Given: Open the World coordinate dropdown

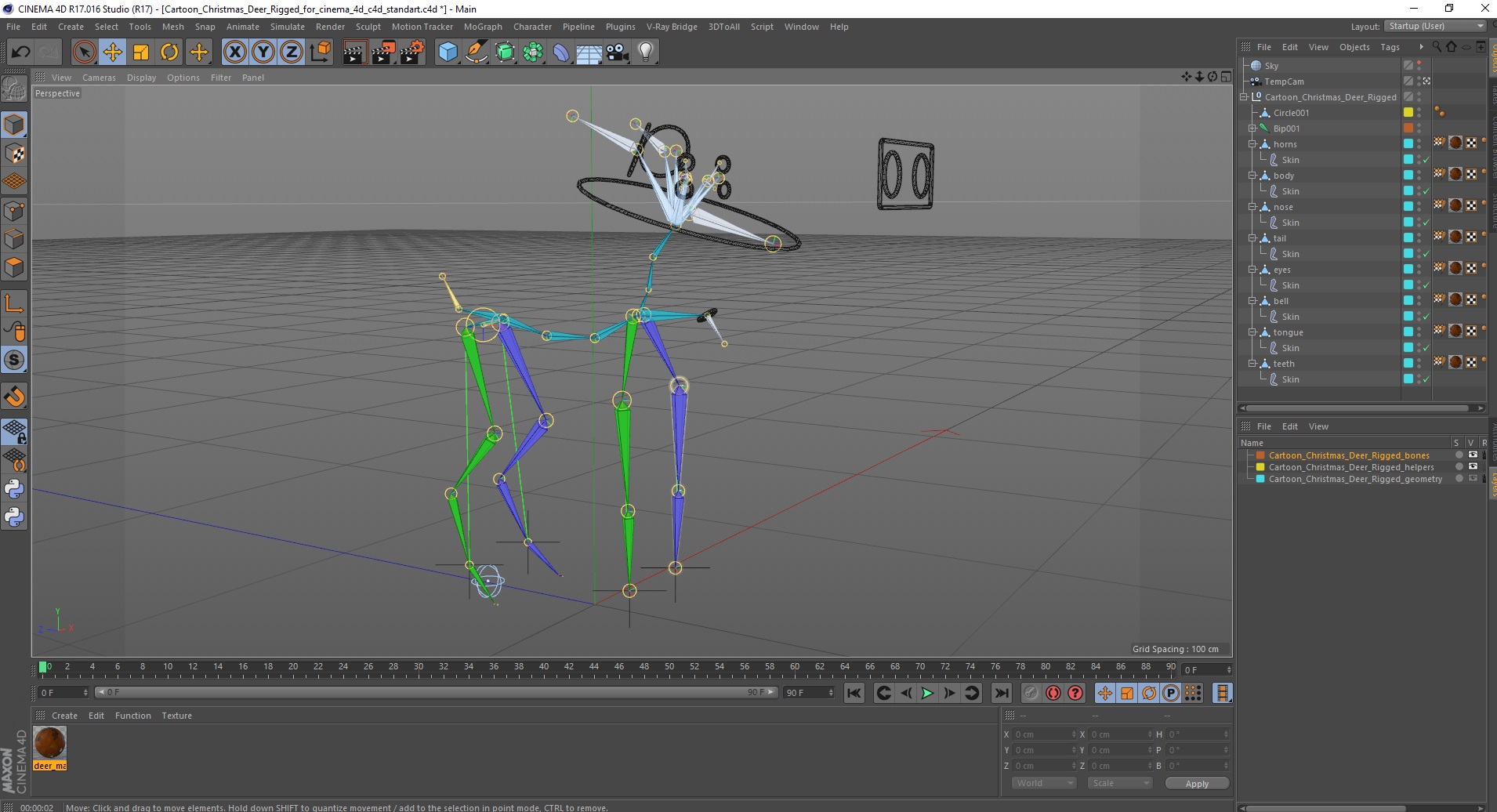Looking at the screenshot, I should click(1044, 783).
